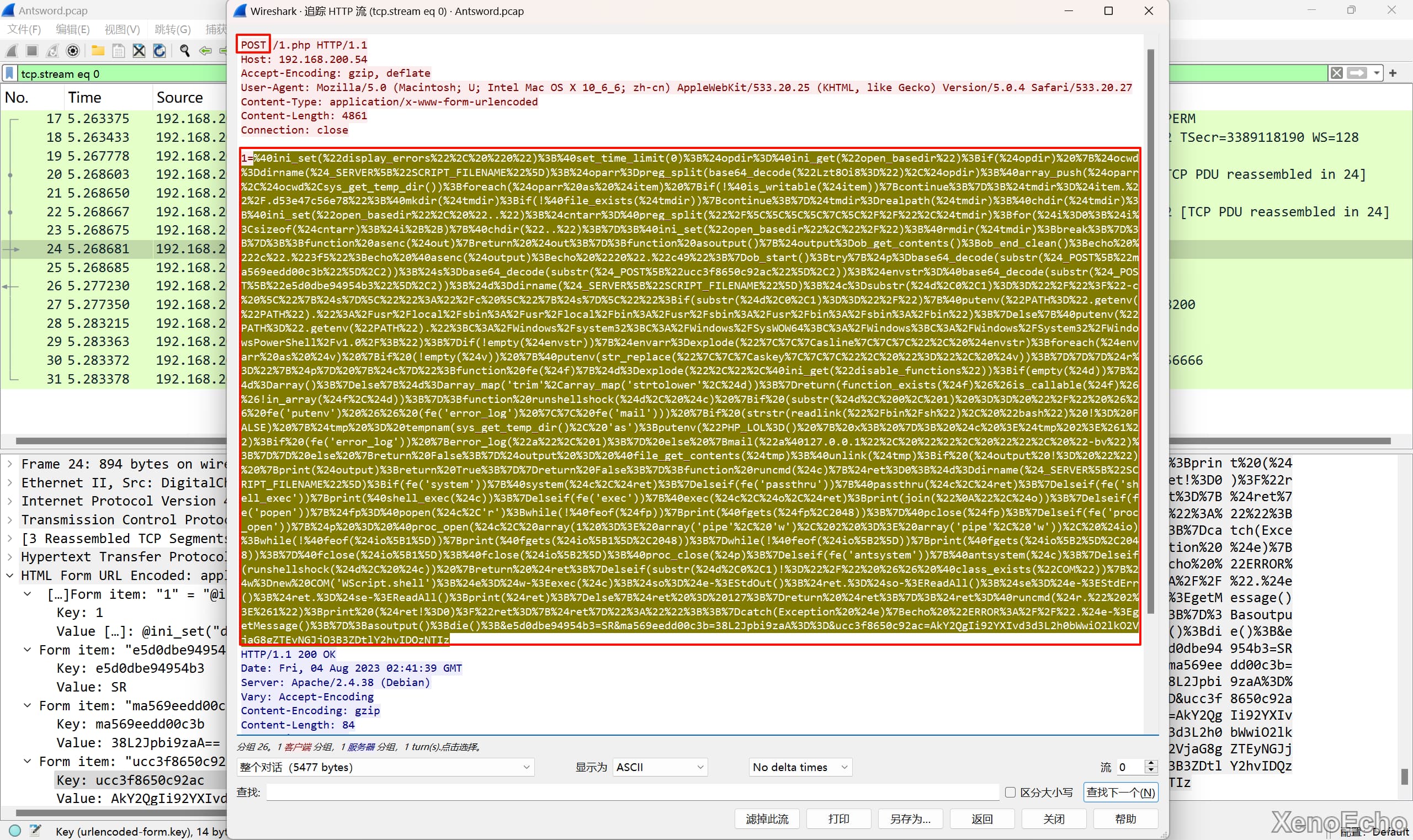Increment the 流 stream number spinner
This screenshot has width=1413, height=840.
click(x=1150, y=763)
